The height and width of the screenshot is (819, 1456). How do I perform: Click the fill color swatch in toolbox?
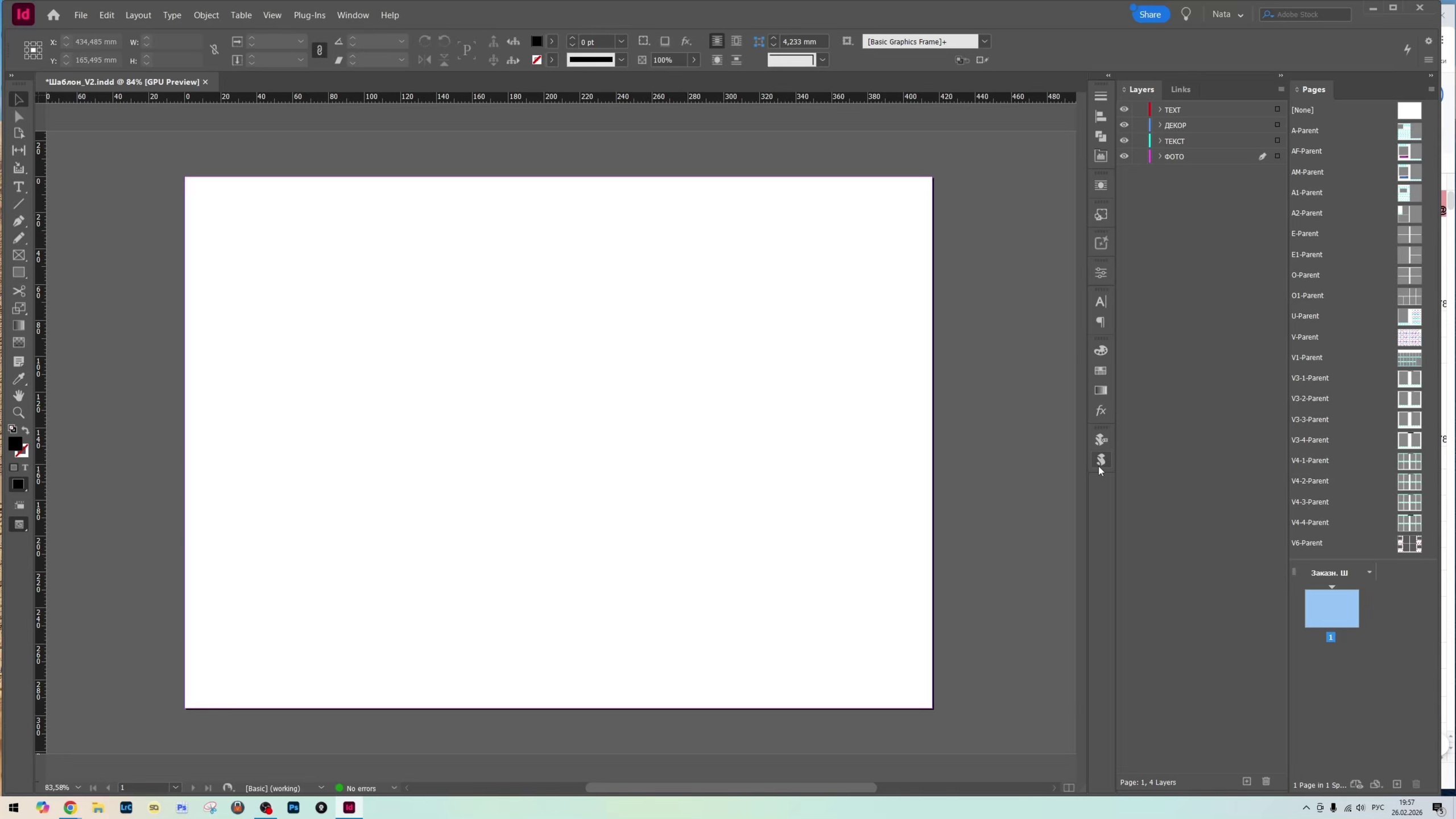point(15,444)
